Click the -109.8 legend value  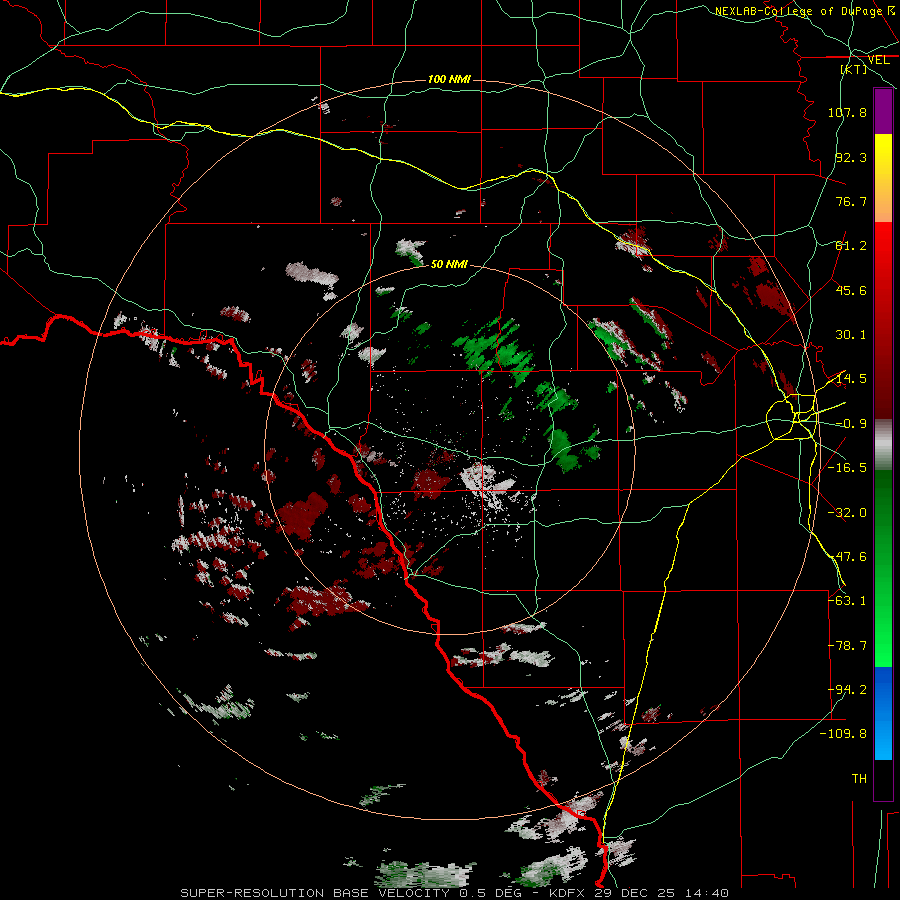(x=843, y=734)
